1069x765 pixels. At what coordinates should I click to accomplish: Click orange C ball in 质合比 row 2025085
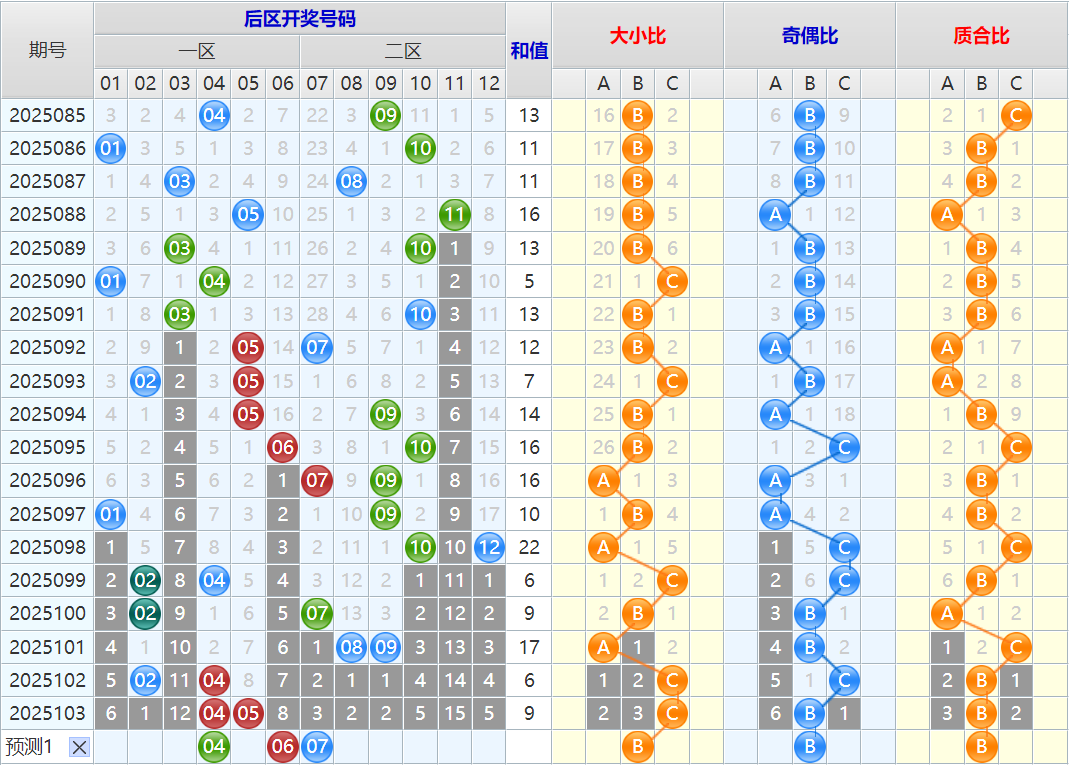coord(1016,115)
